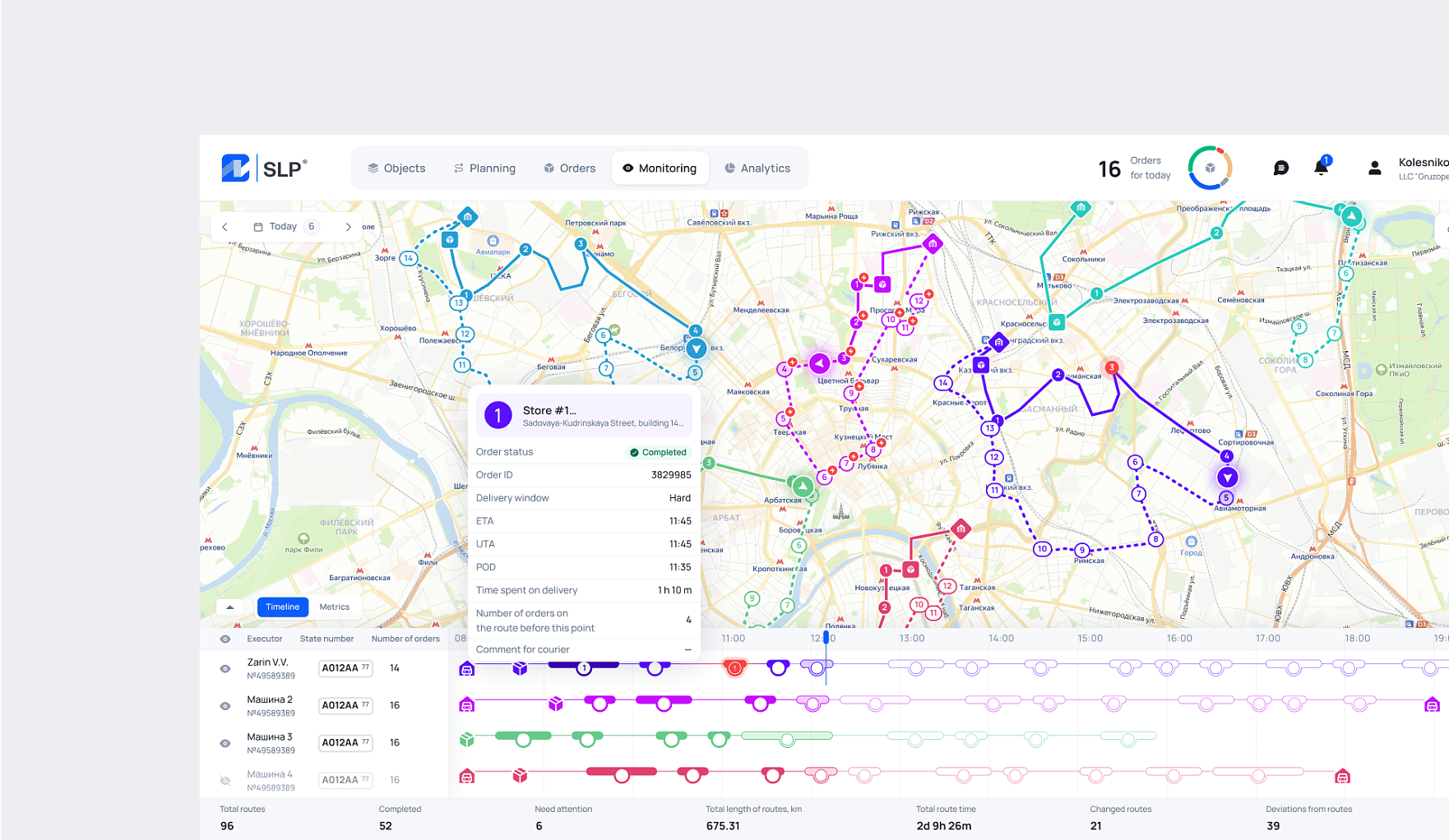
Task: Open the Planning section icon
Action: pyautogui.click(x=458, y=168)
